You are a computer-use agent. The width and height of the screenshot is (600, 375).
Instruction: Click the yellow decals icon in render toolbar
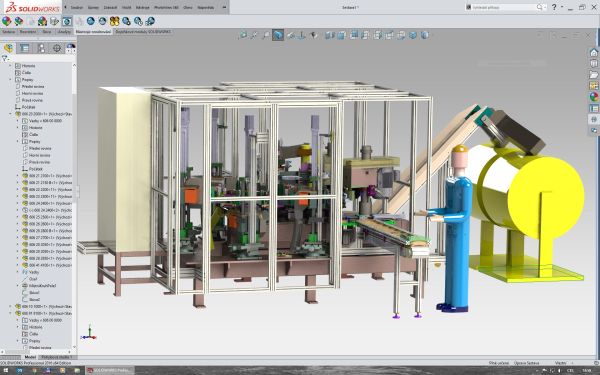click(x=114, y=21)
